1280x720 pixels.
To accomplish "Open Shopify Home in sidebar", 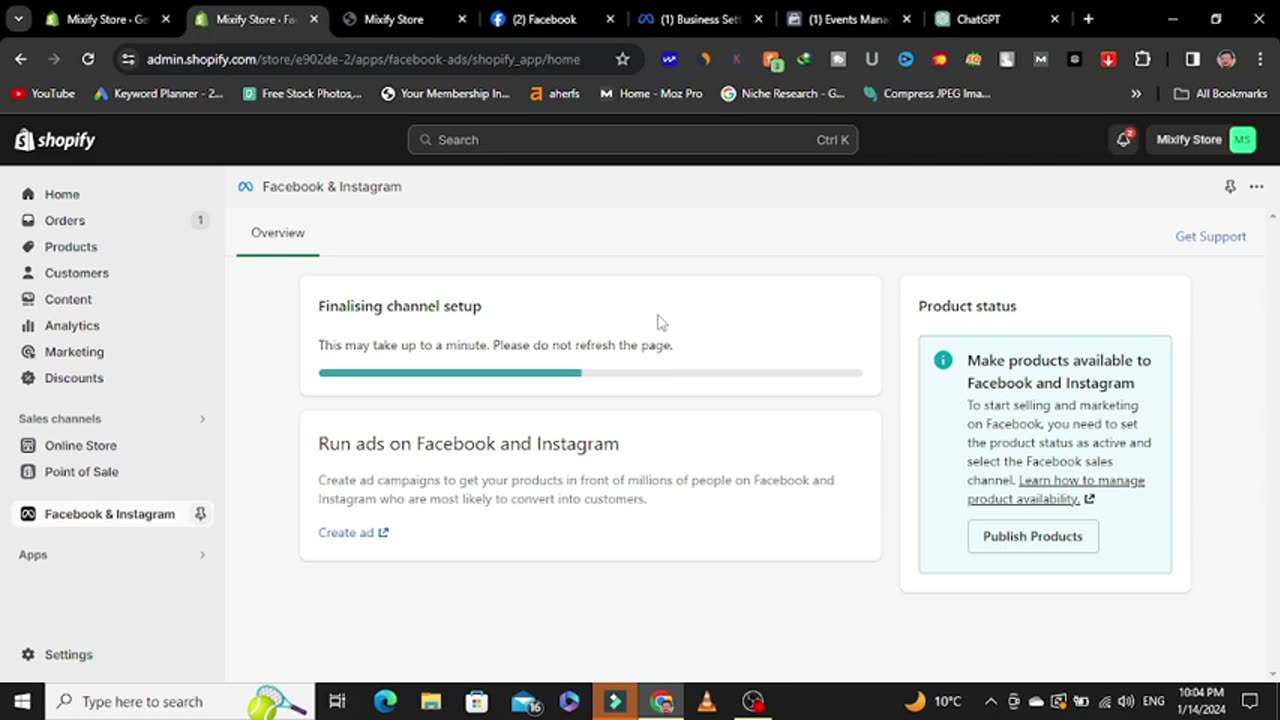I will (62, 194).
